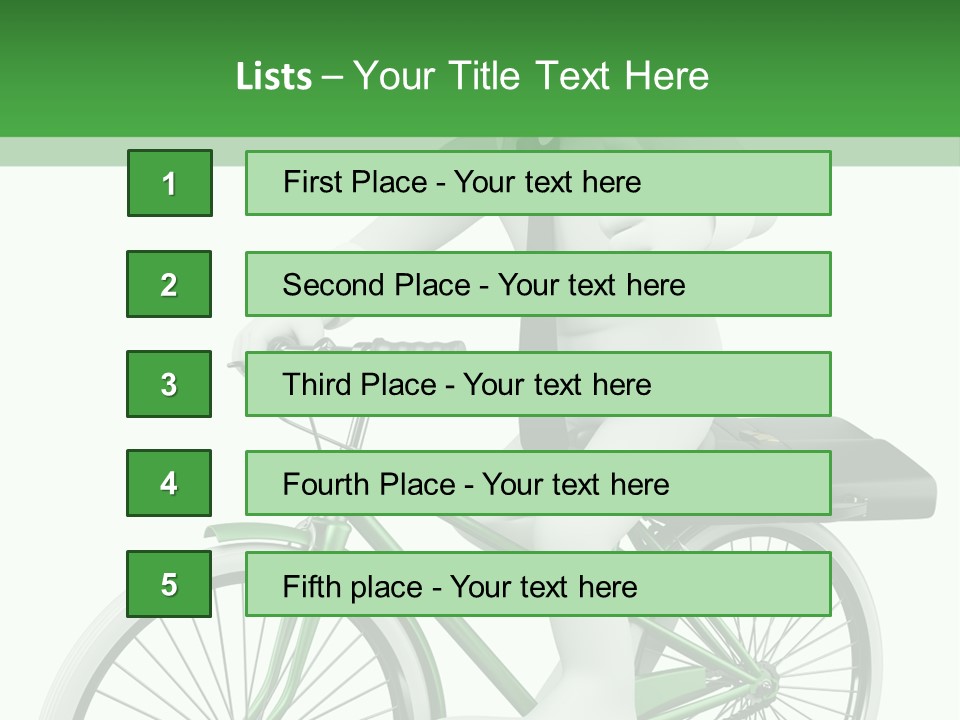
Task: Click the bold word "Lists" in title
Action: [x=273, y=77]
